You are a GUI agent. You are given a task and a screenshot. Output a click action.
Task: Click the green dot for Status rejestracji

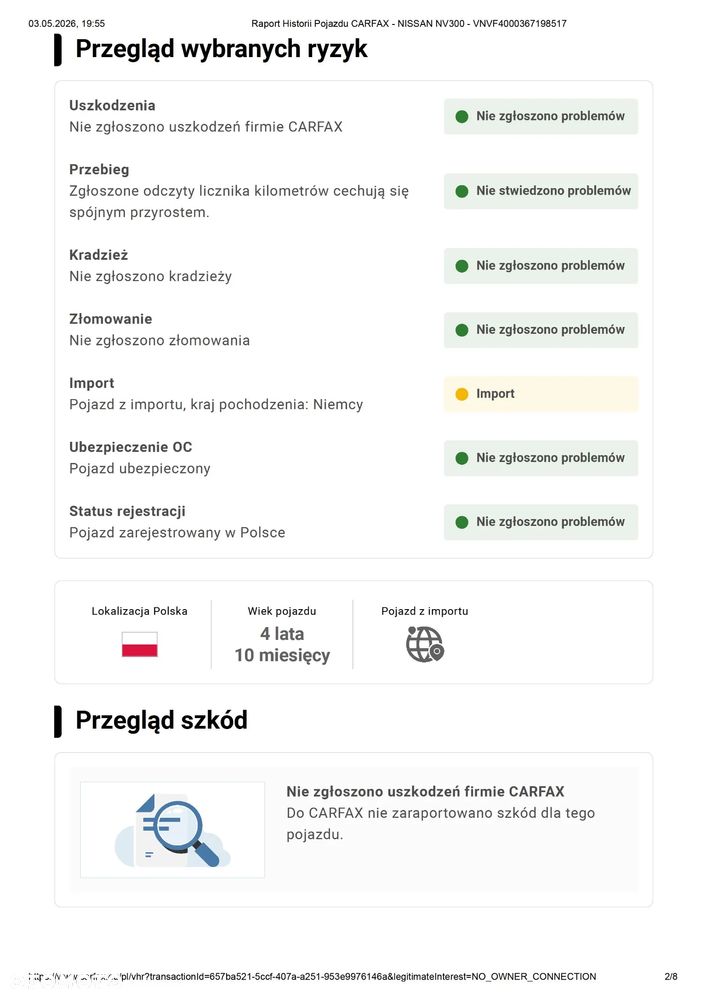(x=462, y=522)
